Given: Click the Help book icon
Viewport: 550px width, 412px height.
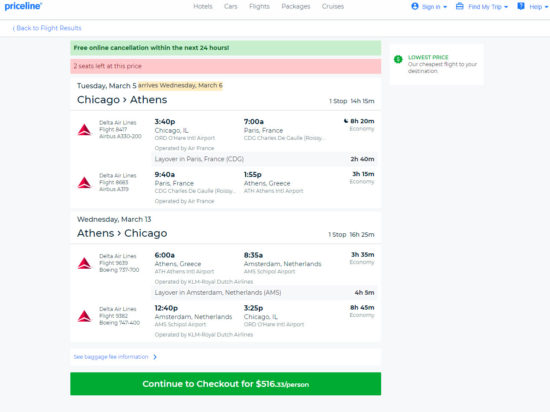Looking at the screenshot, I should coord(521,6).
